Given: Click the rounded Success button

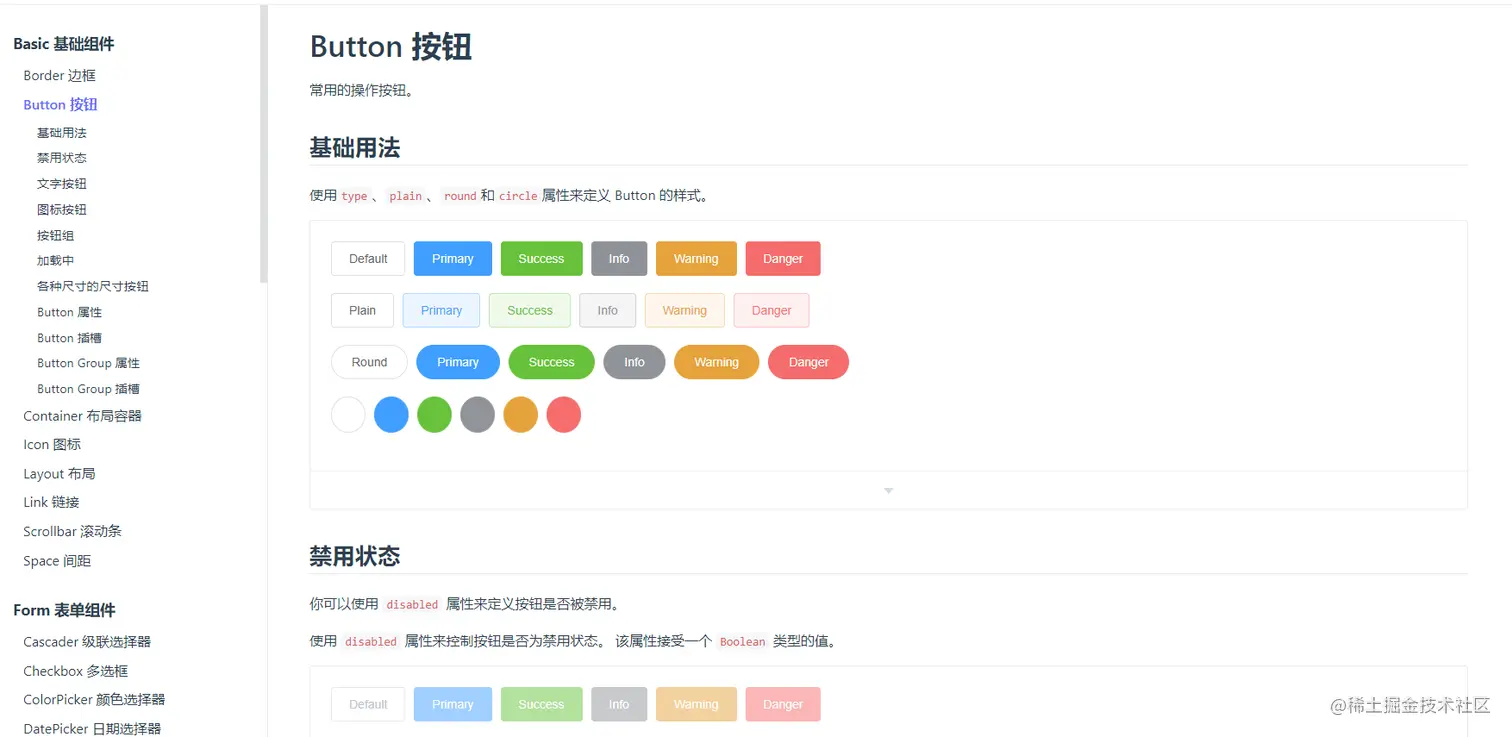Looking at the screenshot, I should click(552, 362).
